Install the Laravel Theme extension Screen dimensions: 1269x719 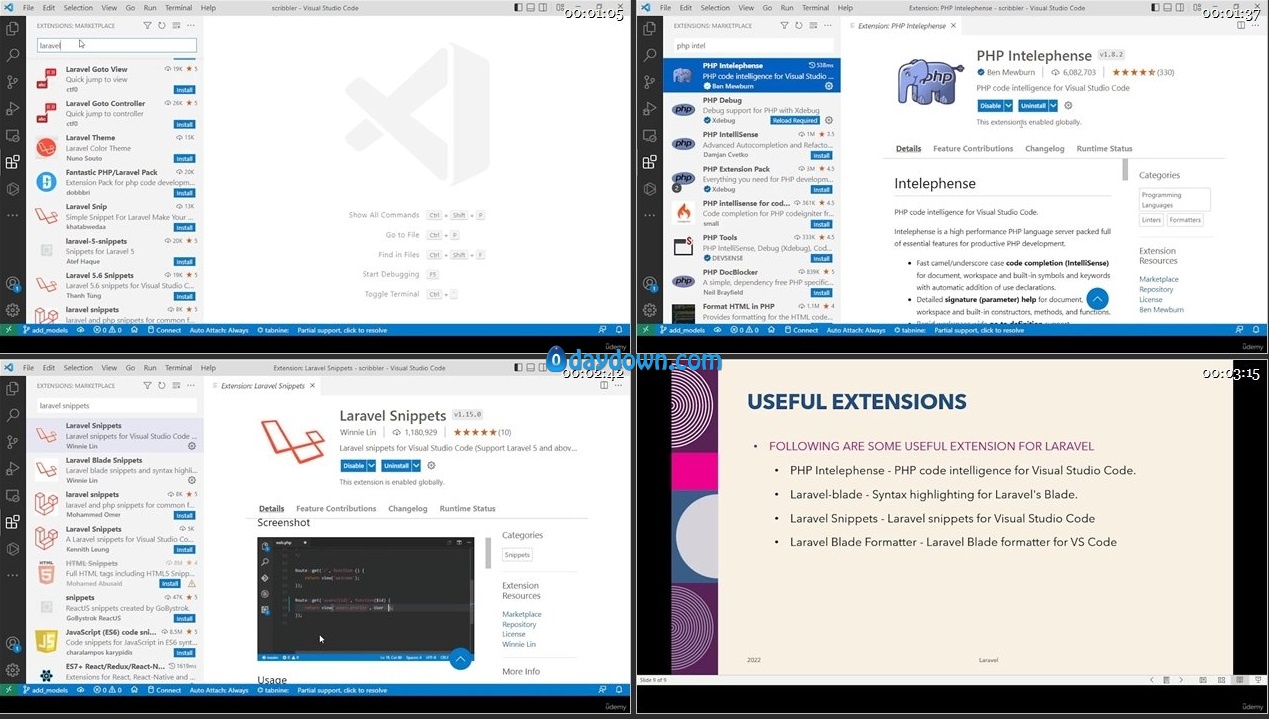click(184, 158)
